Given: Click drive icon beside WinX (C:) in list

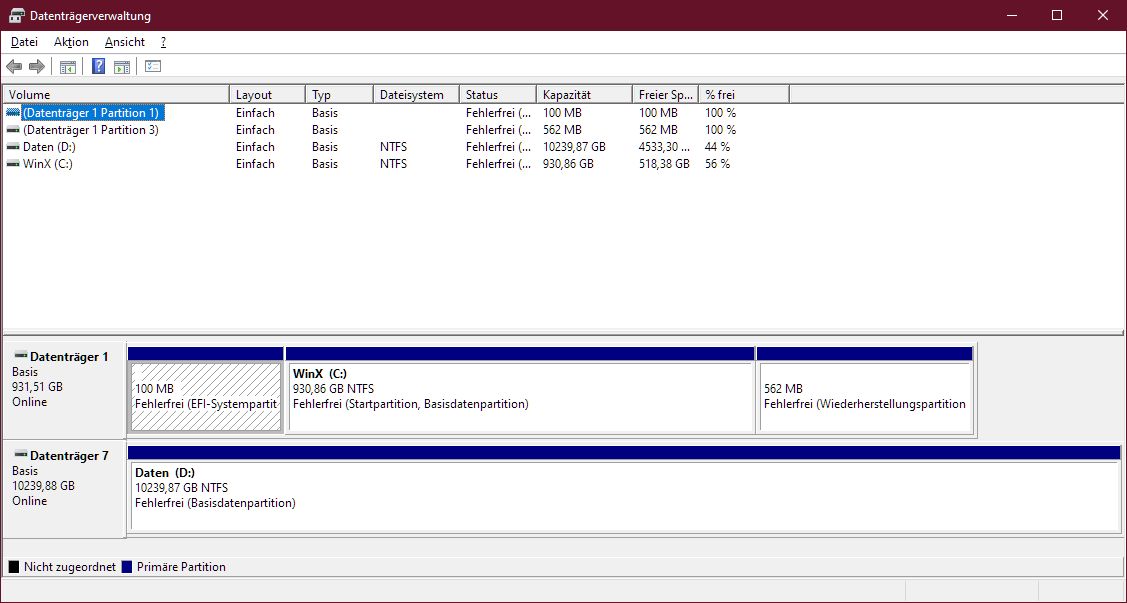Looking at the screenshot, I should (x=13, y=165).
